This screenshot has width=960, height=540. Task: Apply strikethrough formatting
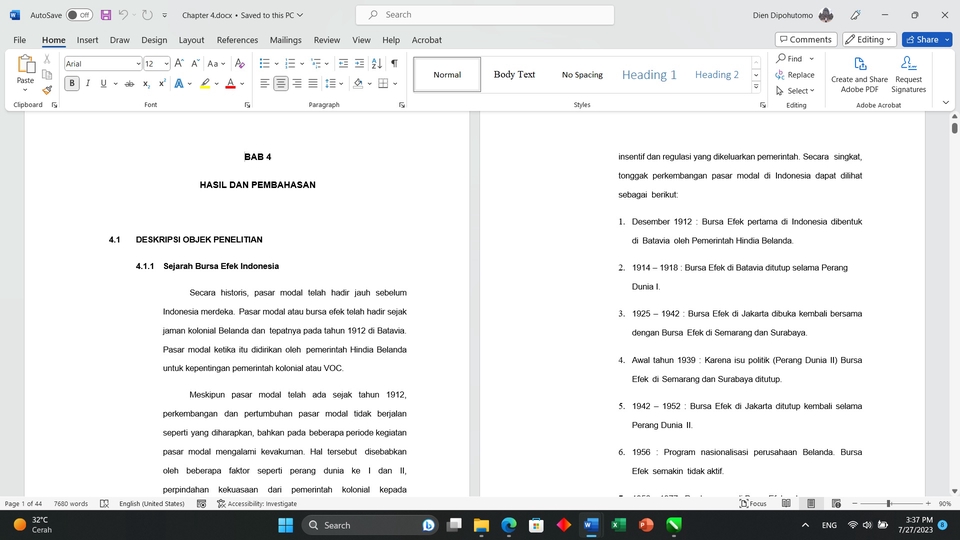tap(129, 83)
